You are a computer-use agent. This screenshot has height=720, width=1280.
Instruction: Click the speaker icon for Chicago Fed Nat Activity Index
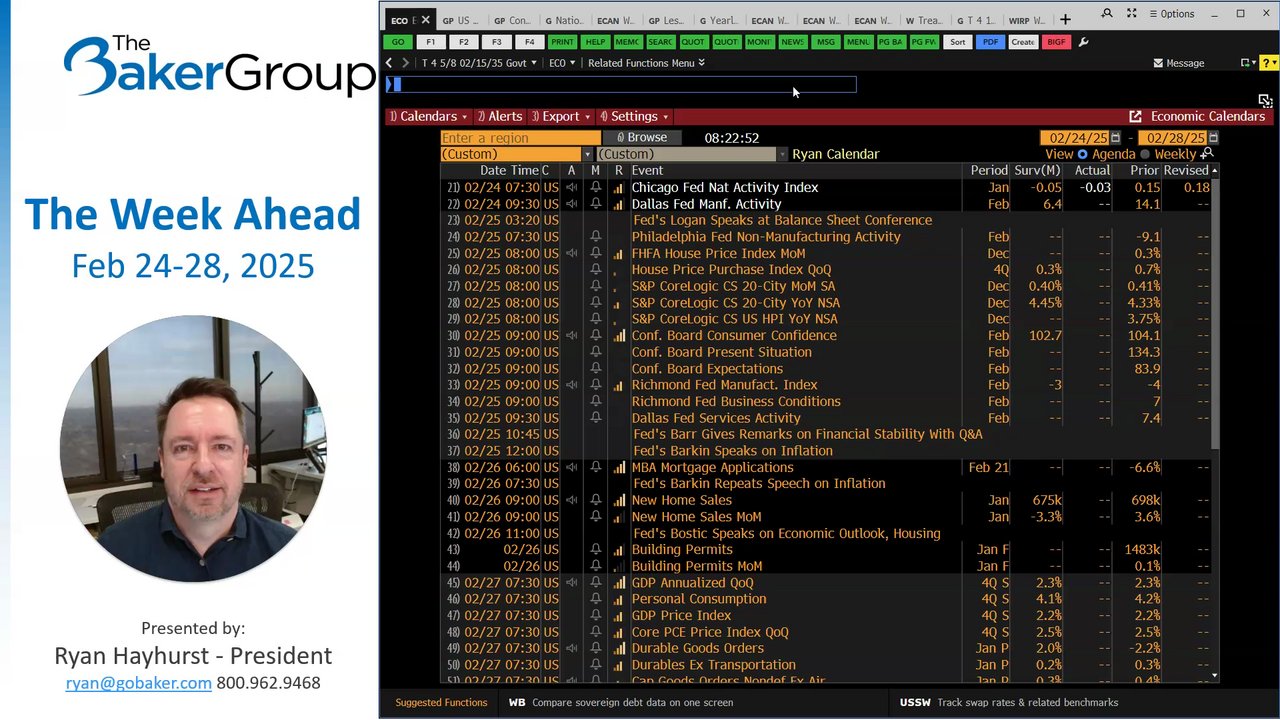coord(572,187)
